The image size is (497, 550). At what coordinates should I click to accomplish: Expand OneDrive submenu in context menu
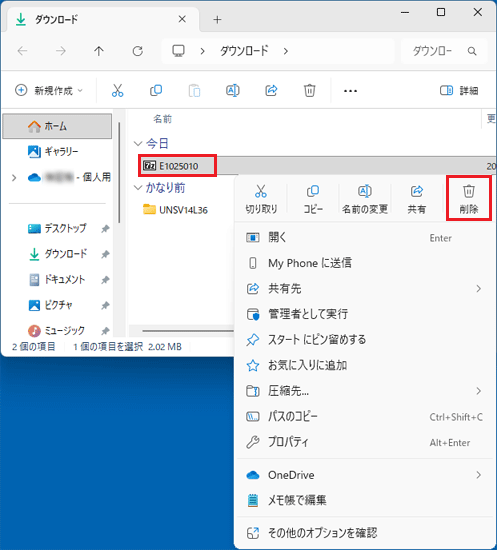pyautogui.click(x=478, y=475)
